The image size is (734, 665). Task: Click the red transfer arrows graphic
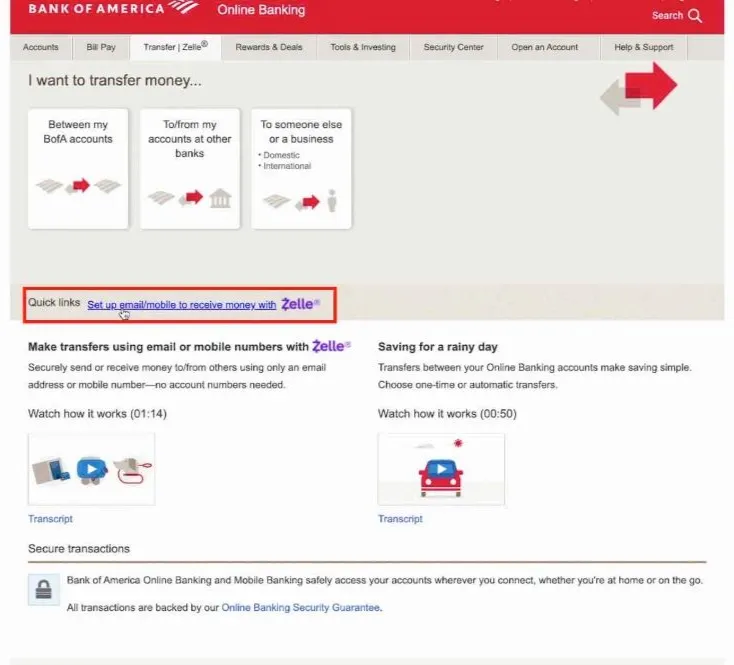tap(639, 88)
